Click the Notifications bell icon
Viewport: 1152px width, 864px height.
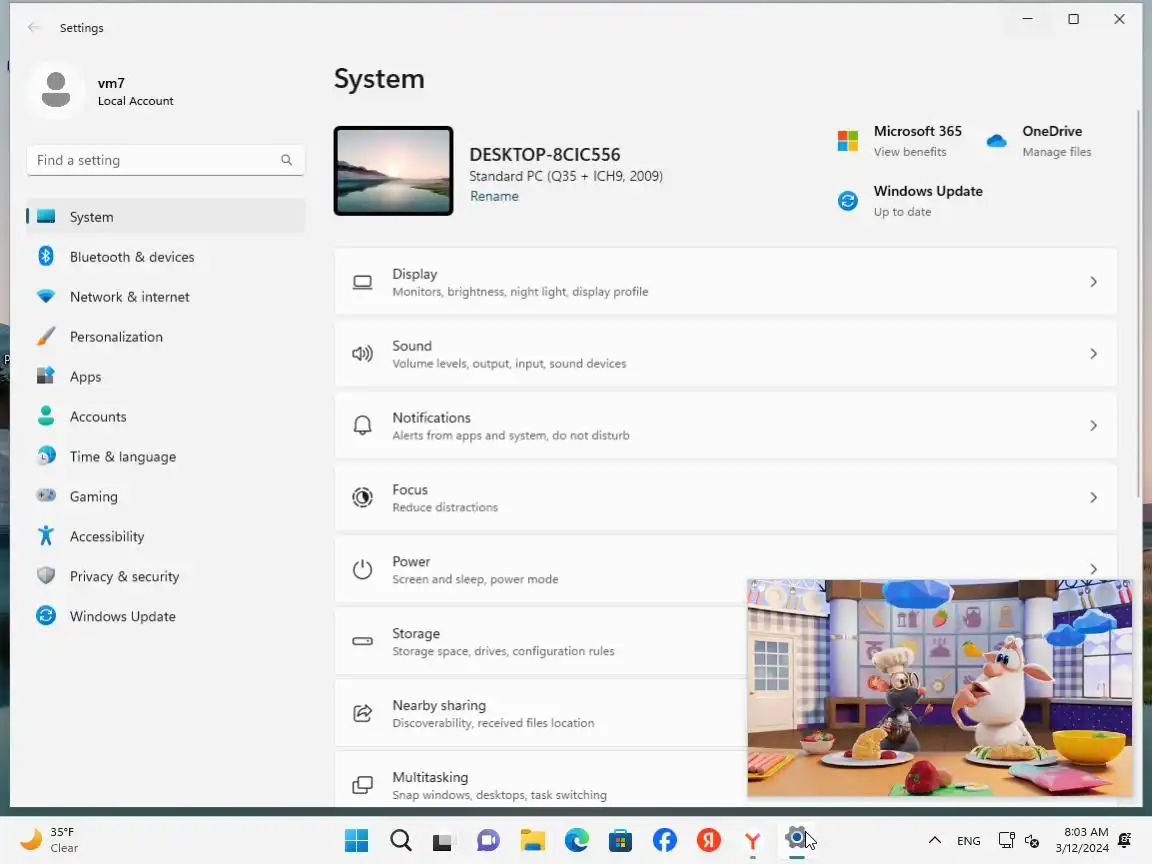362,425
